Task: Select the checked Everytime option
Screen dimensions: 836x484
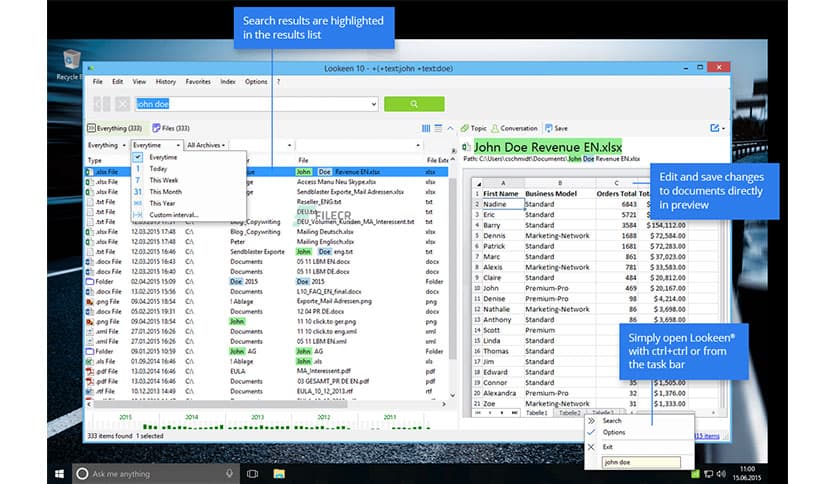Action: [x=163, y=157]
